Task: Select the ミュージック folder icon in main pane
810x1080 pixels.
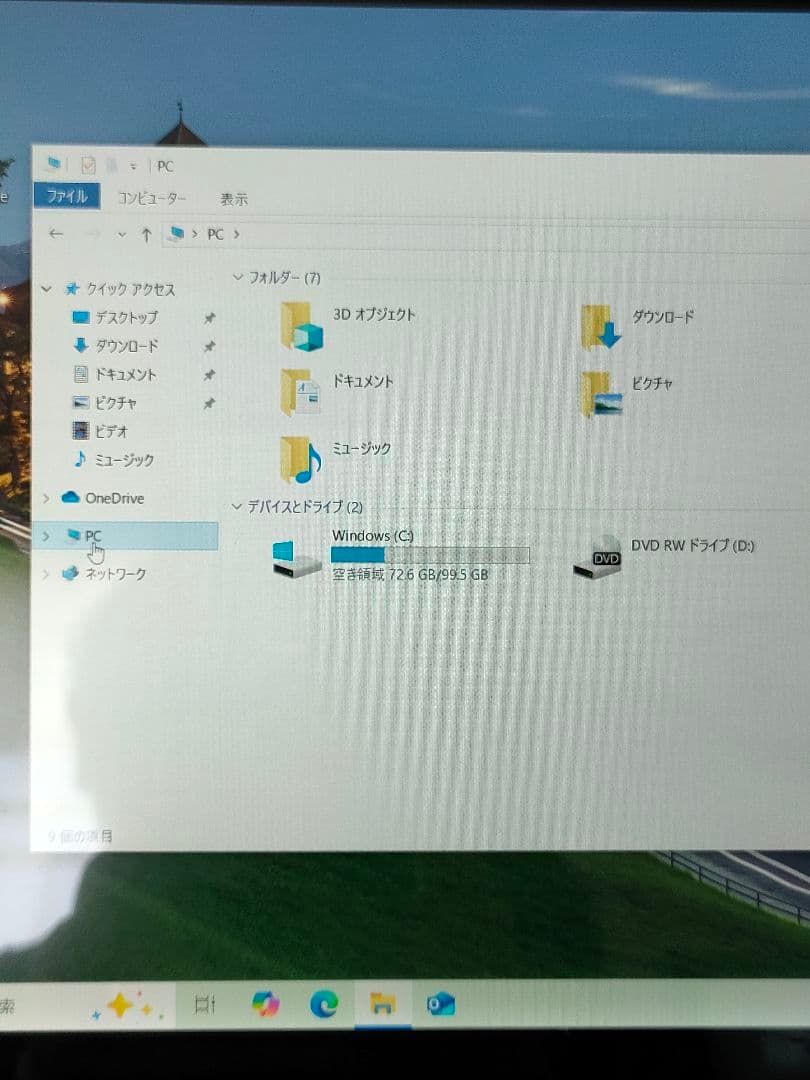Action: pos(301,459)
